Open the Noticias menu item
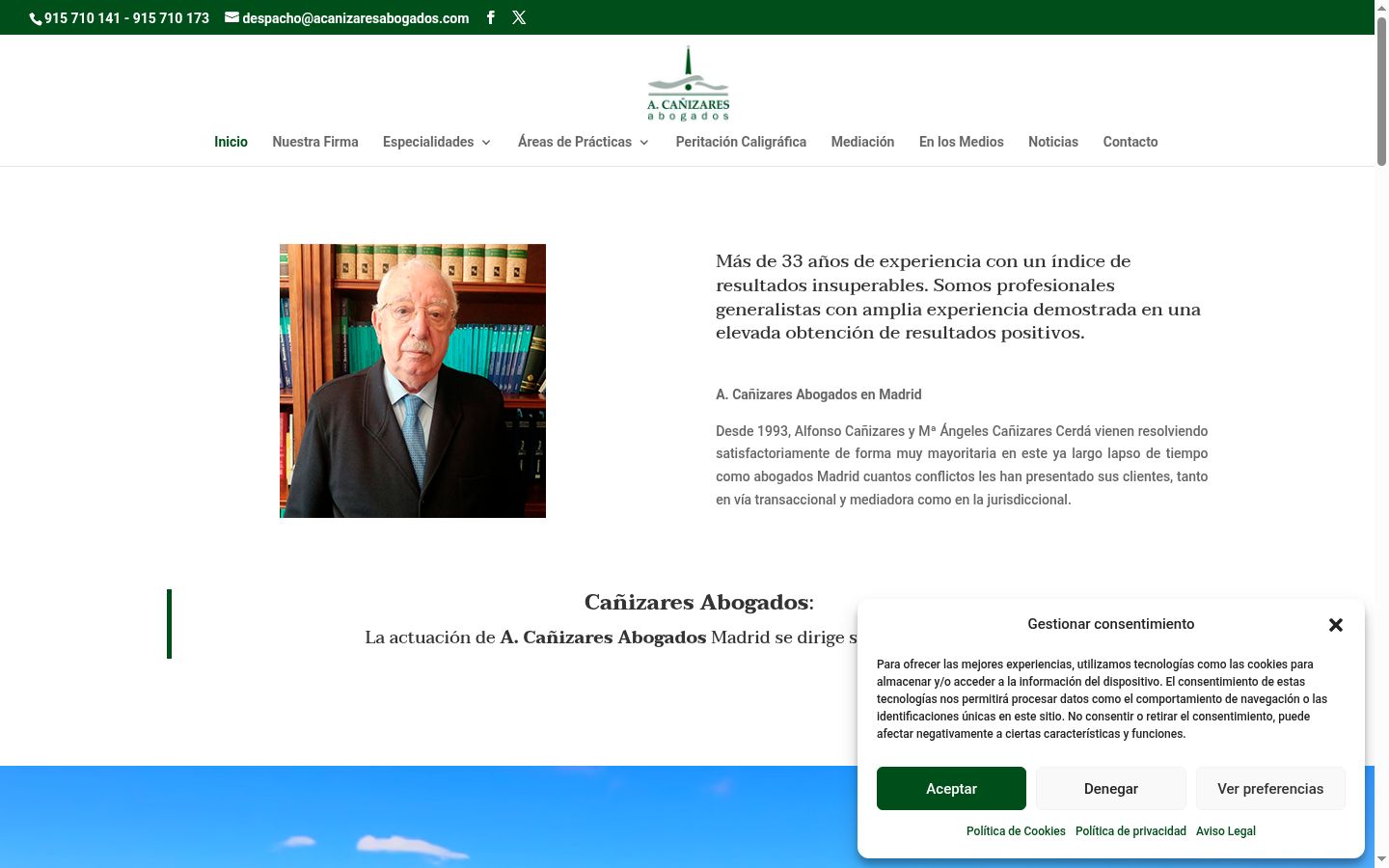 pos(1053,142)
